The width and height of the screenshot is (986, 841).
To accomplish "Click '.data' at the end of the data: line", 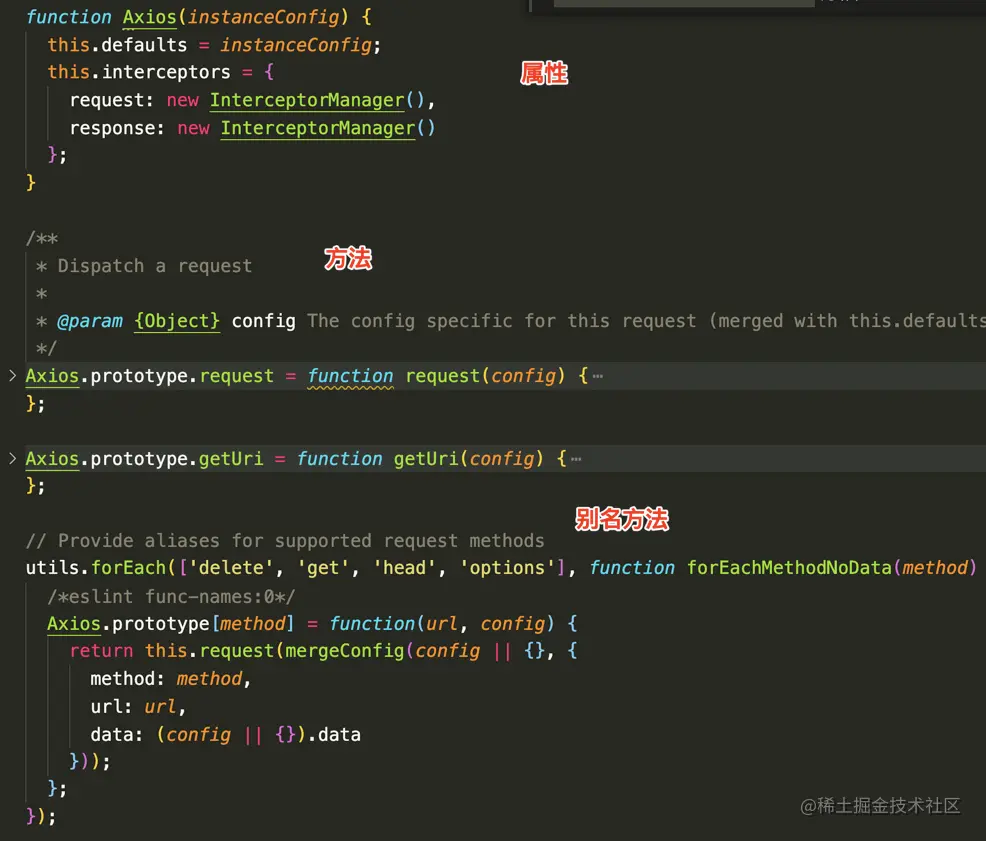I will [334, 735].
